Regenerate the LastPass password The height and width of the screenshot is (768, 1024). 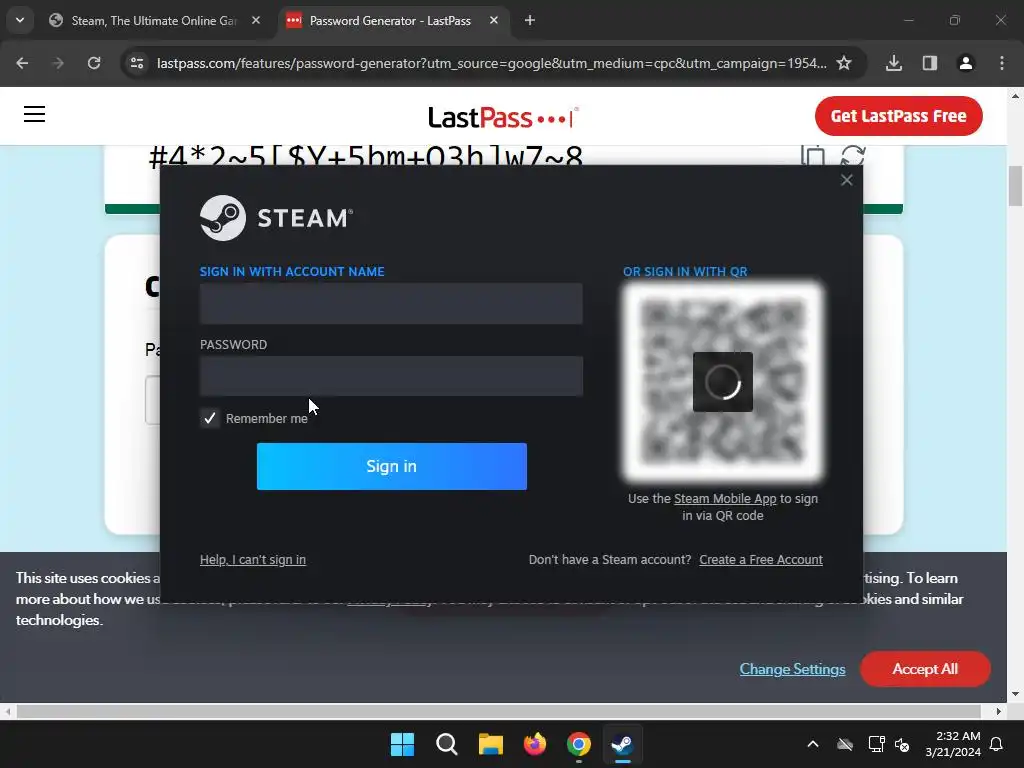tap(853, 156)
